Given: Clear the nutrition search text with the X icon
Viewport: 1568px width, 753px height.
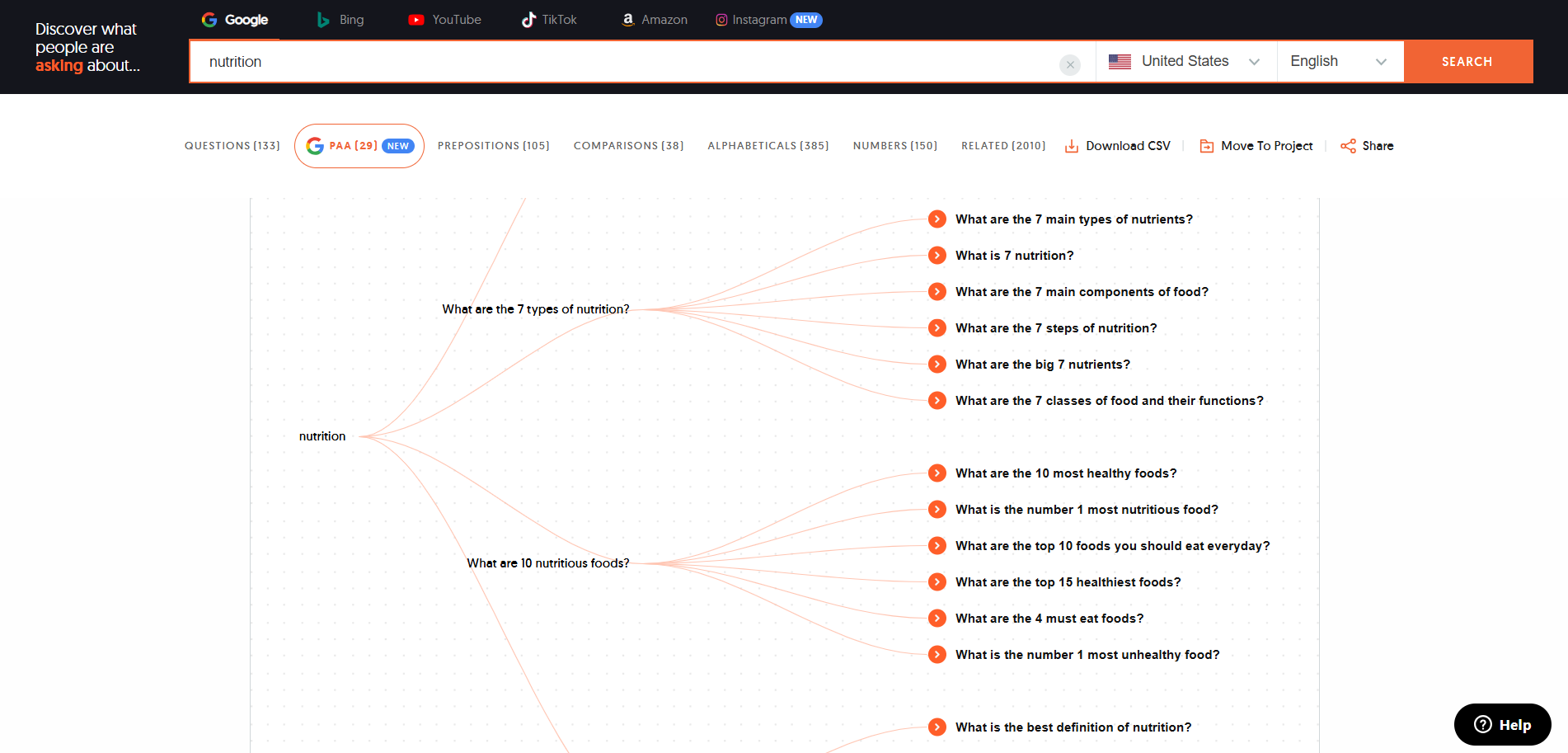Looking at the screenshot, I should 1070,64.
